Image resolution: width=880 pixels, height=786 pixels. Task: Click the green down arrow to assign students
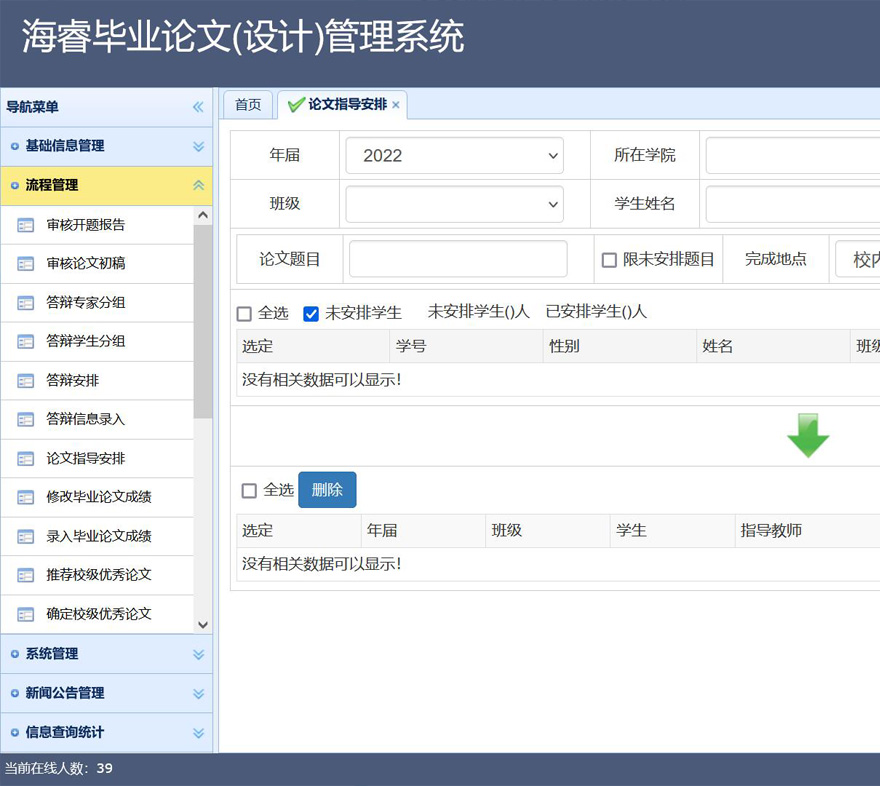(x=808, y=436)
